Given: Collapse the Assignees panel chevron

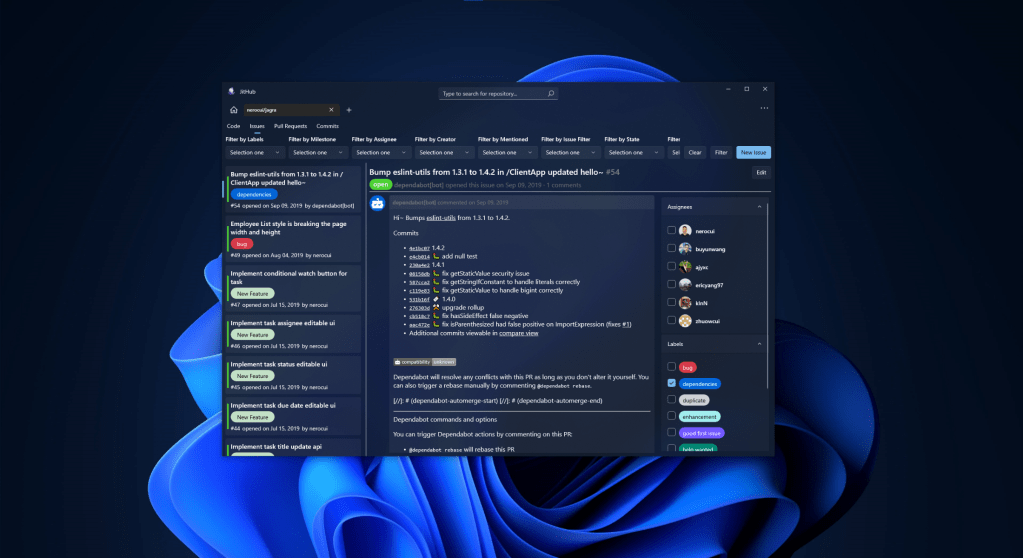Looking at the screenshot, I should point(757,206).
